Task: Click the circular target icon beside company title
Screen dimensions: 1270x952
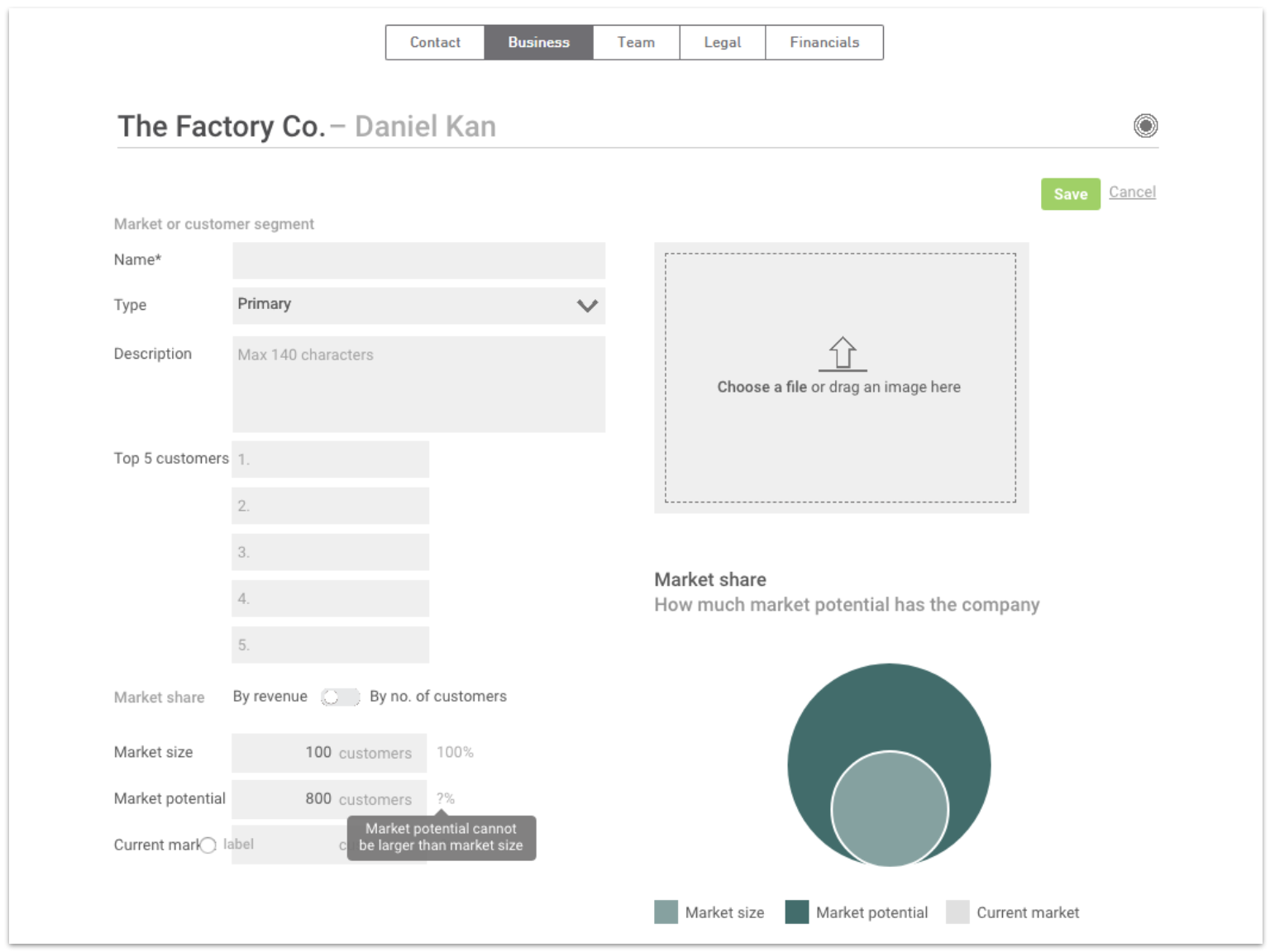Action: (1145, 126)
